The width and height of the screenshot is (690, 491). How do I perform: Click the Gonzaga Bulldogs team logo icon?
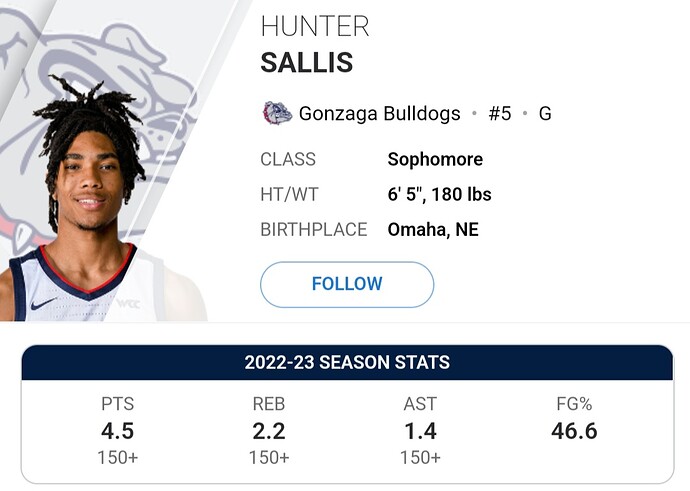275,113
